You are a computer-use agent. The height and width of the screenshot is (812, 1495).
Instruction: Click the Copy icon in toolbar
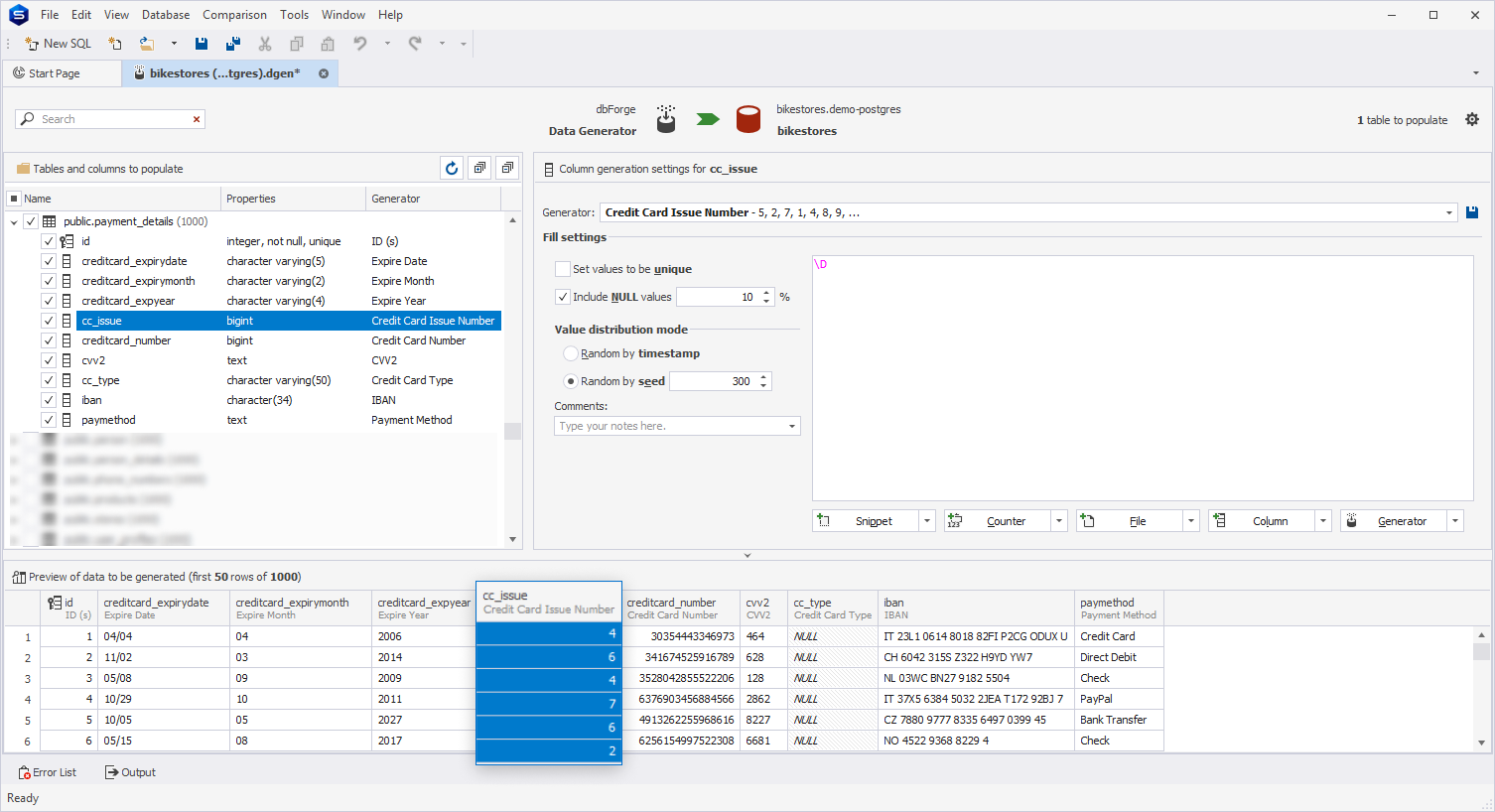[x=296, y=44]
